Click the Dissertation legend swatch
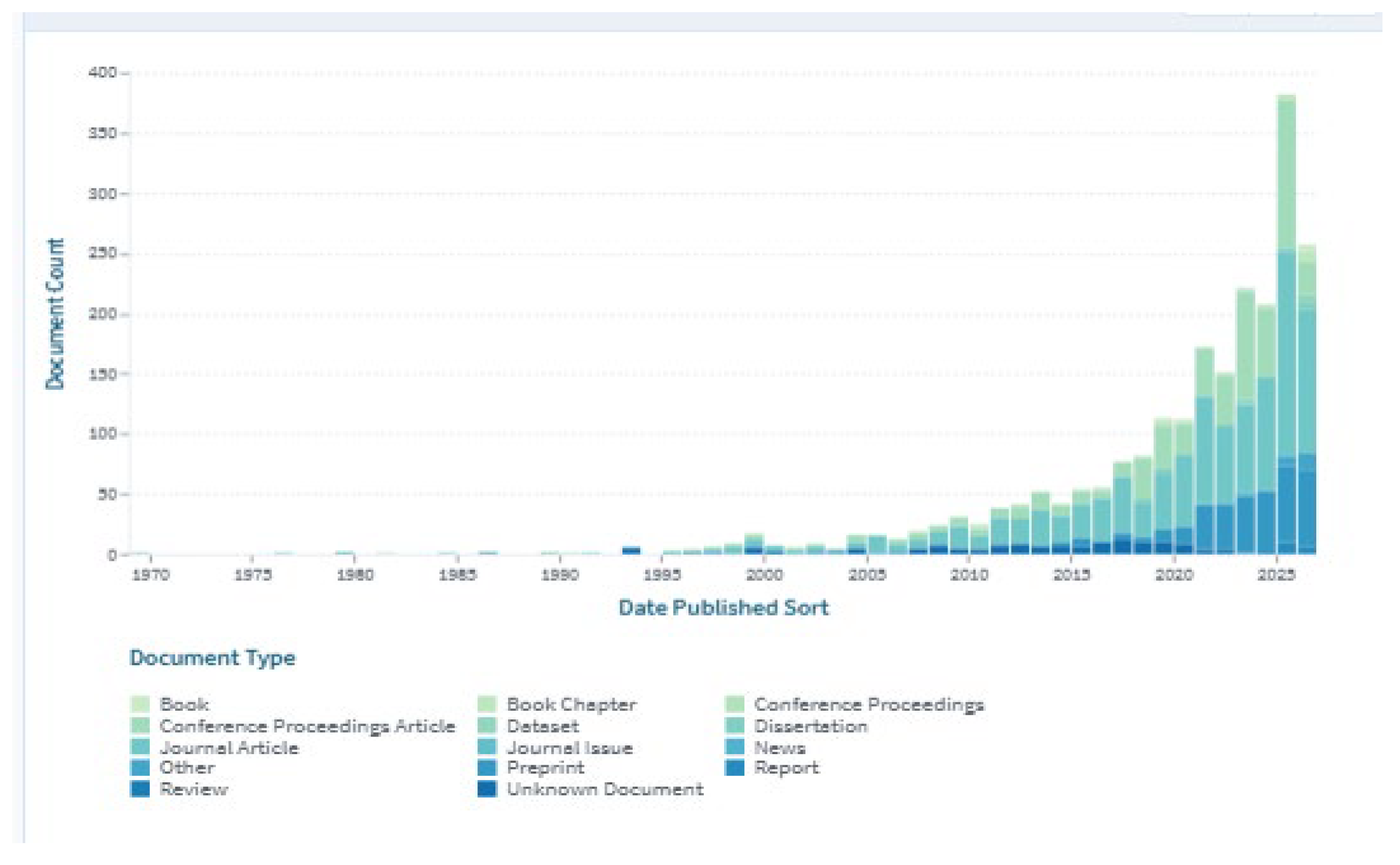 pos(735,725)
